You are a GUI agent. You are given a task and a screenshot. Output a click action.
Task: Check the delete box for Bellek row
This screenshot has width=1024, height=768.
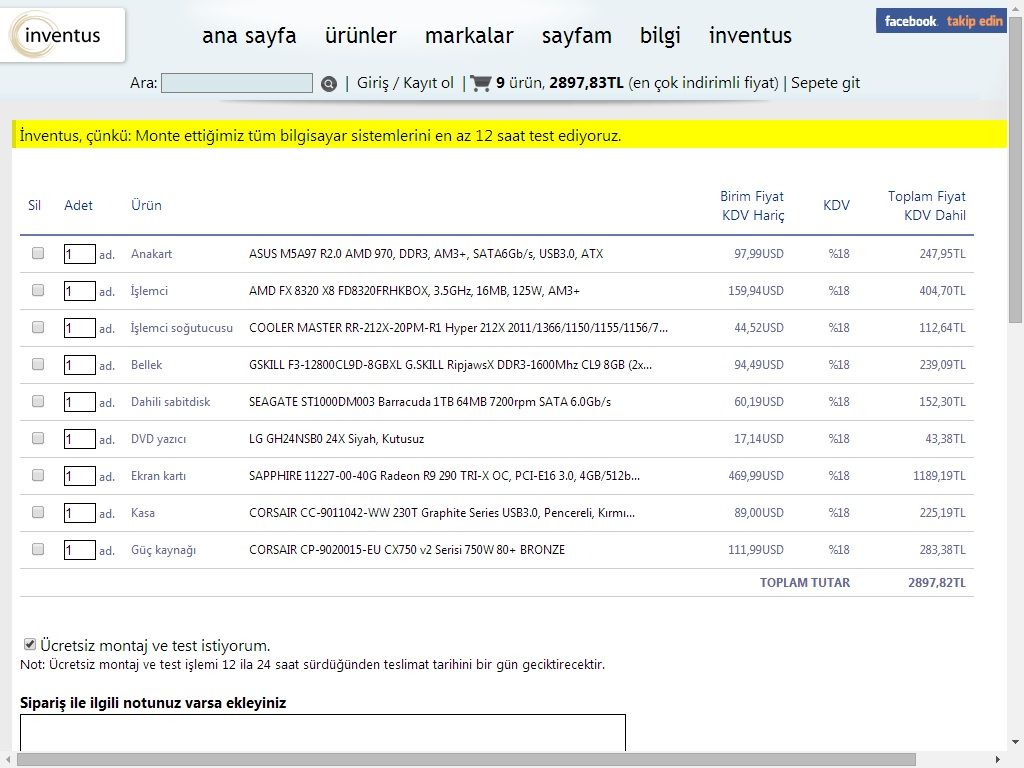(x=38, y=364)
